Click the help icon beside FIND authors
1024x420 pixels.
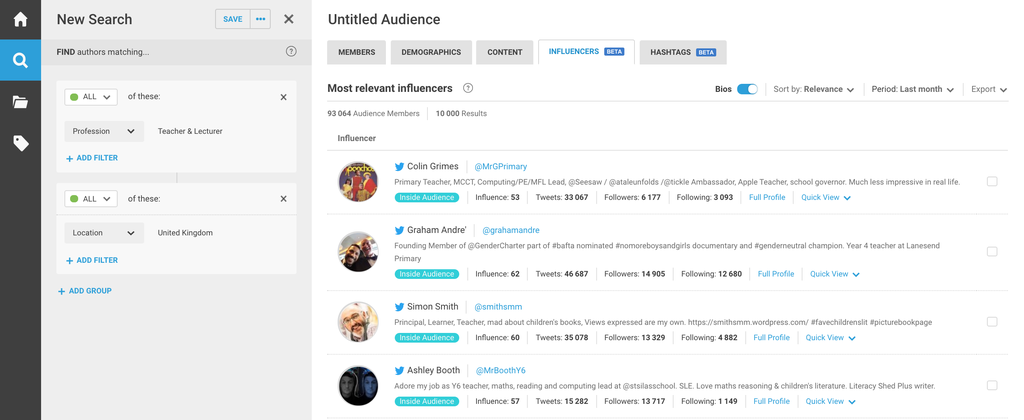[x=291, y=51]
